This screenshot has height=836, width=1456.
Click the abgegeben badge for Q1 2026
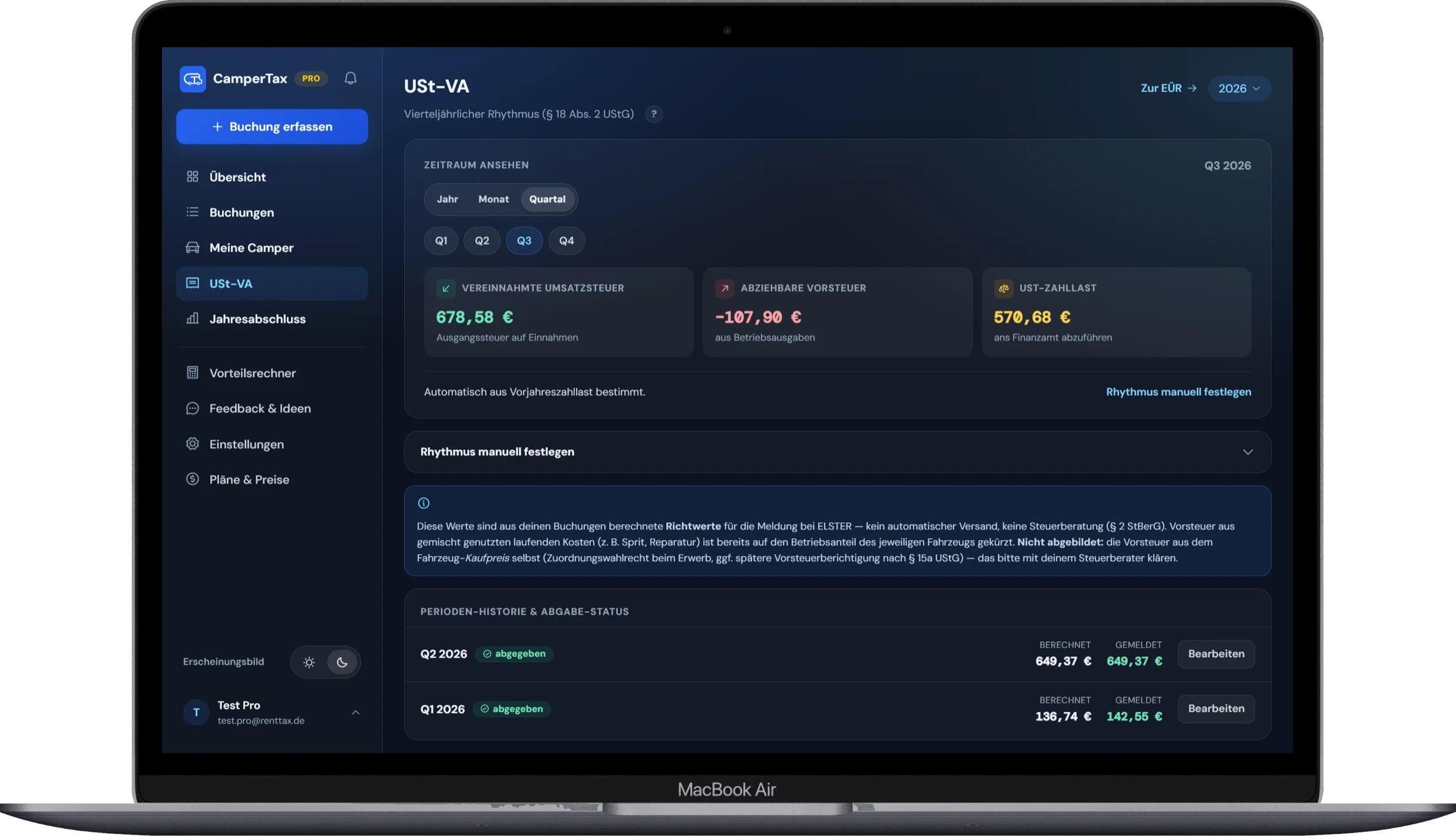(512, 709)
